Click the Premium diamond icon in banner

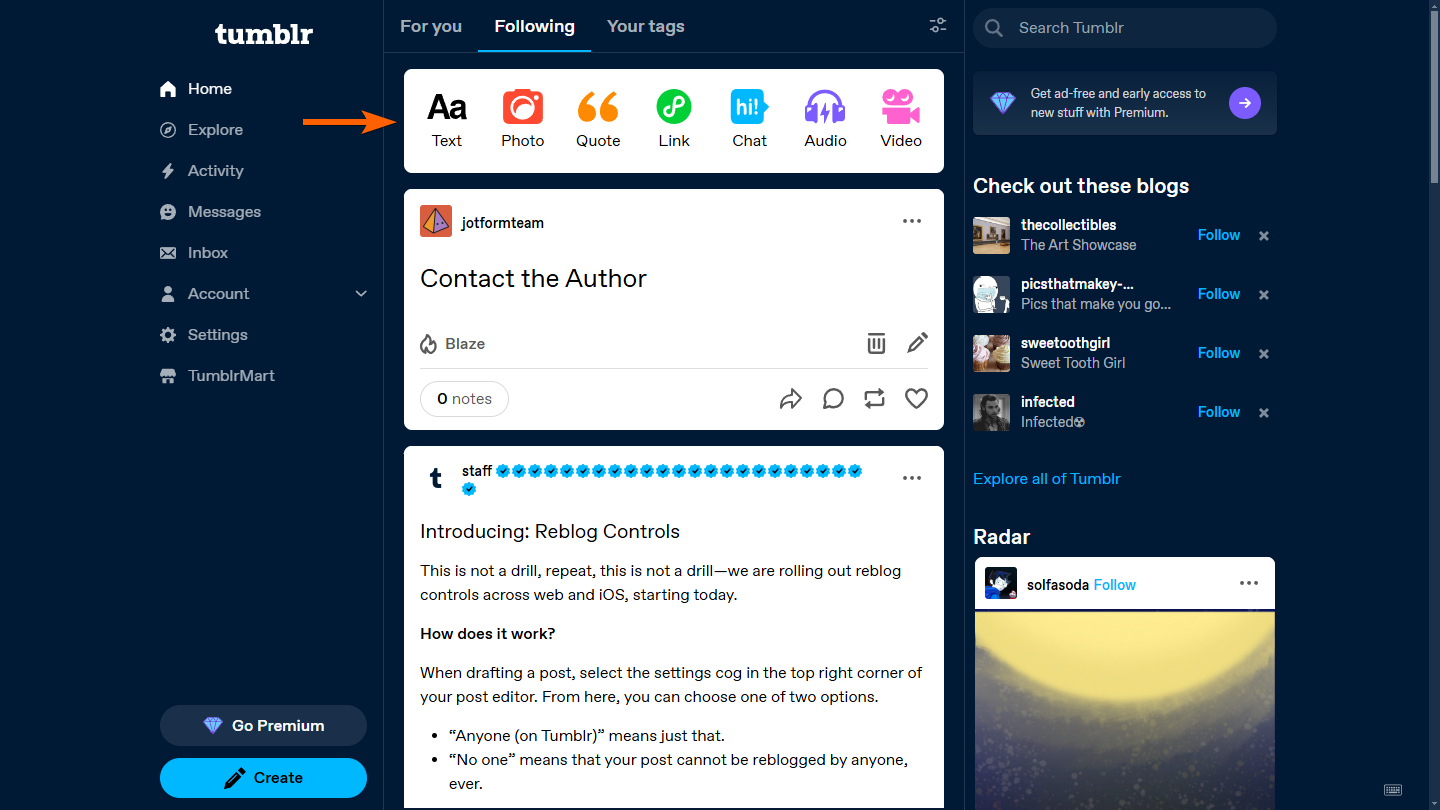(x=1003, y=103)
